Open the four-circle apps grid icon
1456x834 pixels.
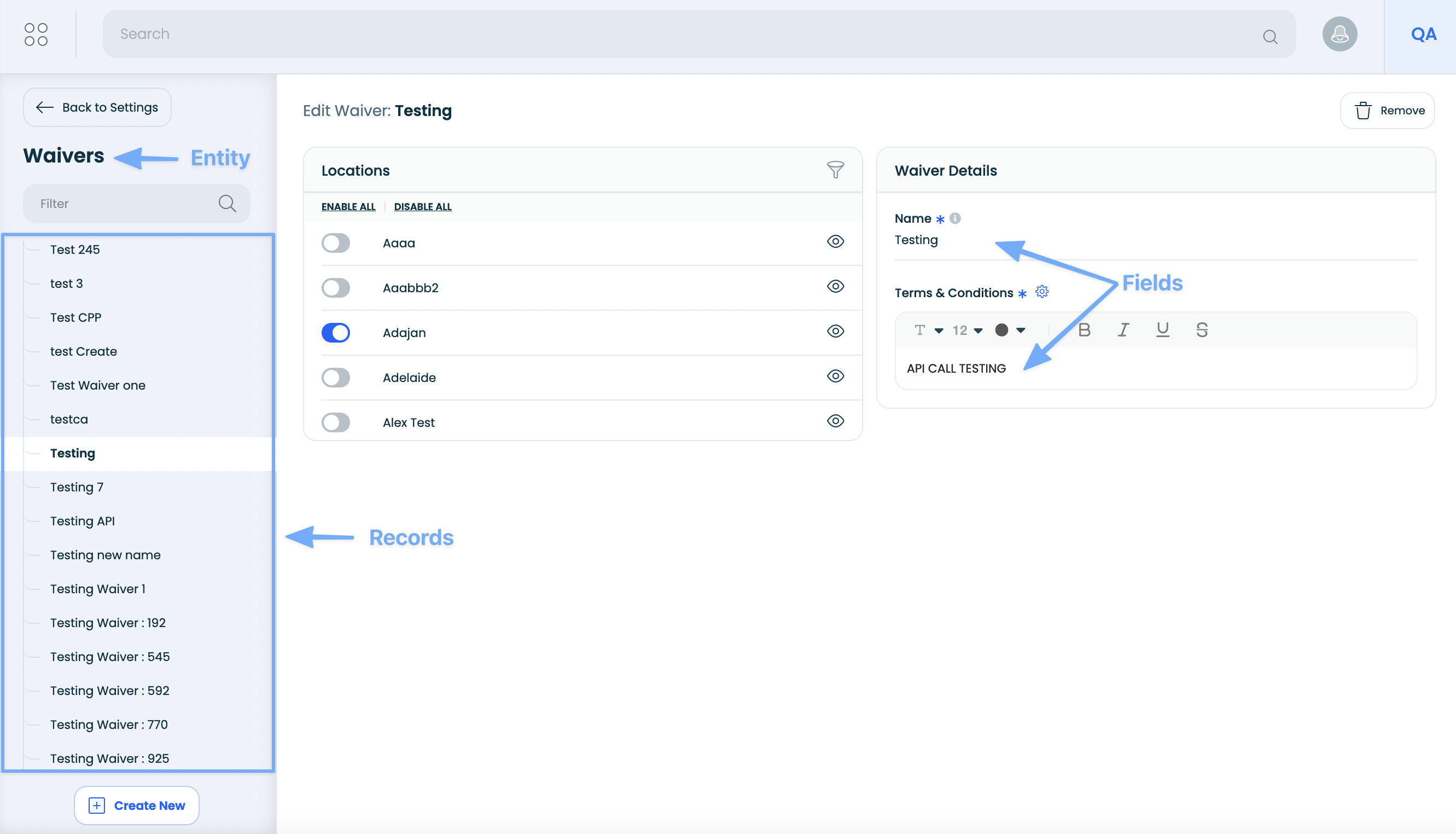point(36,34)
